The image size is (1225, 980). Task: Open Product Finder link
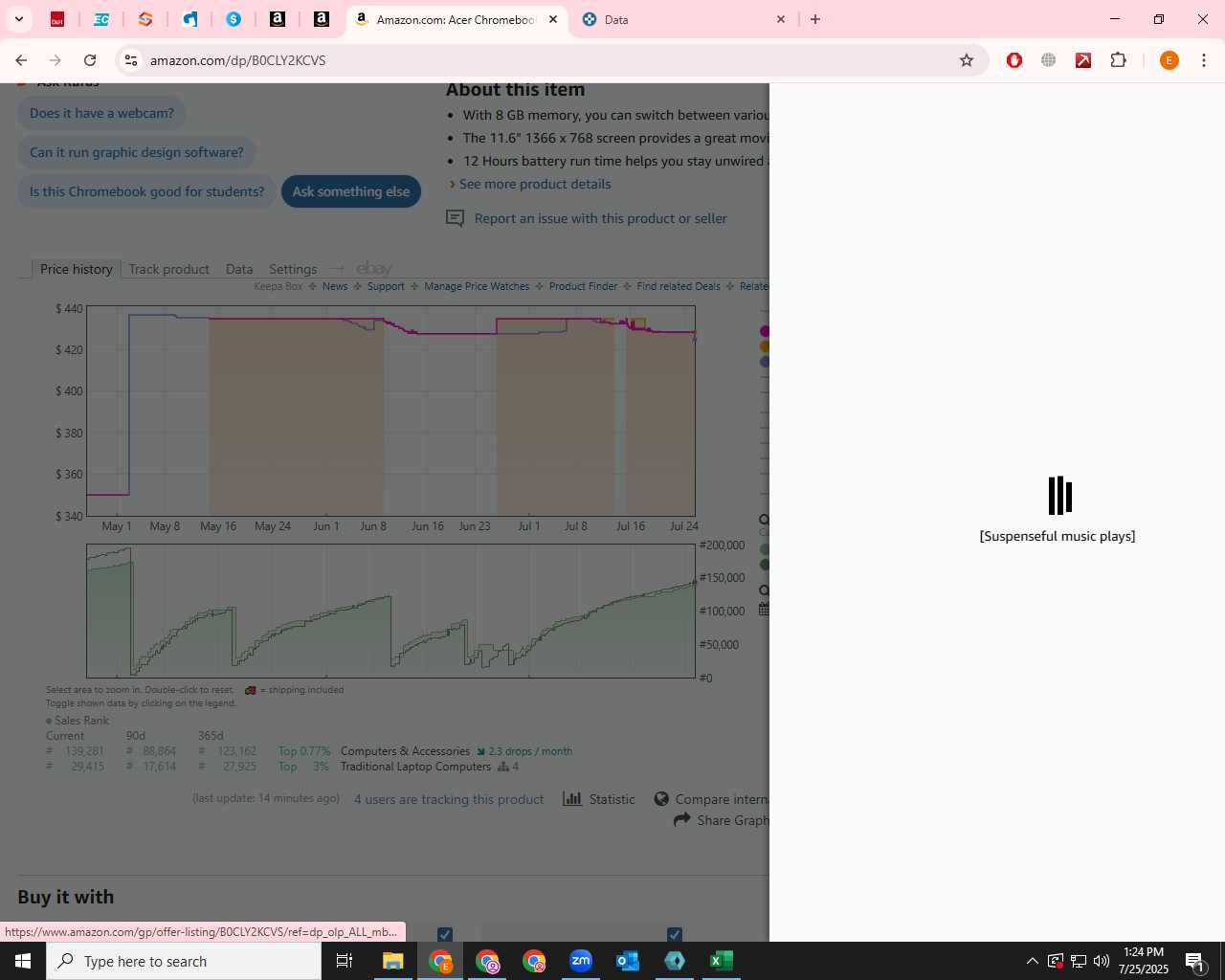click(x=583, y=286)
